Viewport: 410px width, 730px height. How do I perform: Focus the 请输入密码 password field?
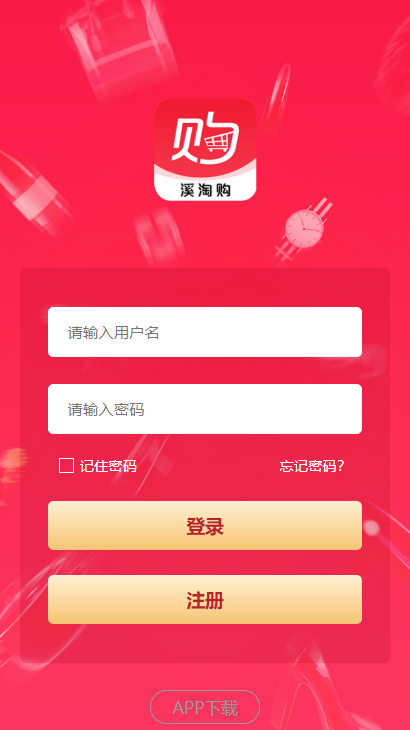(x=205, y=409)
